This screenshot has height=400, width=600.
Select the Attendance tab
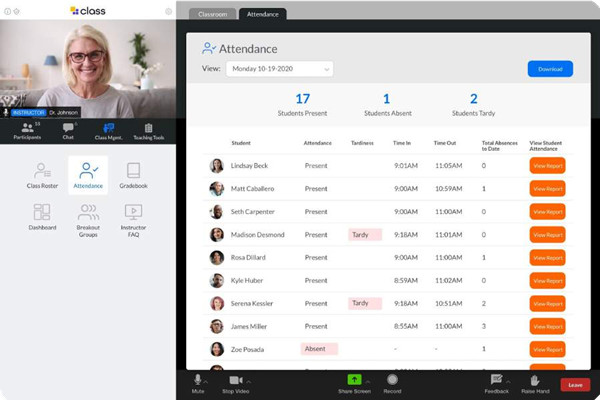(262, 14)
